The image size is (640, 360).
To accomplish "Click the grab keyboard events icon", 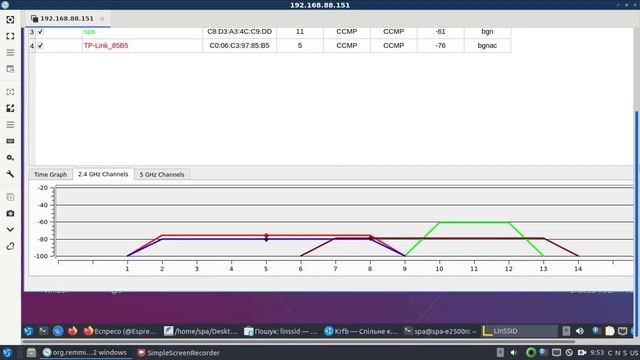I will pyautogui.click(x=10, y=141).
